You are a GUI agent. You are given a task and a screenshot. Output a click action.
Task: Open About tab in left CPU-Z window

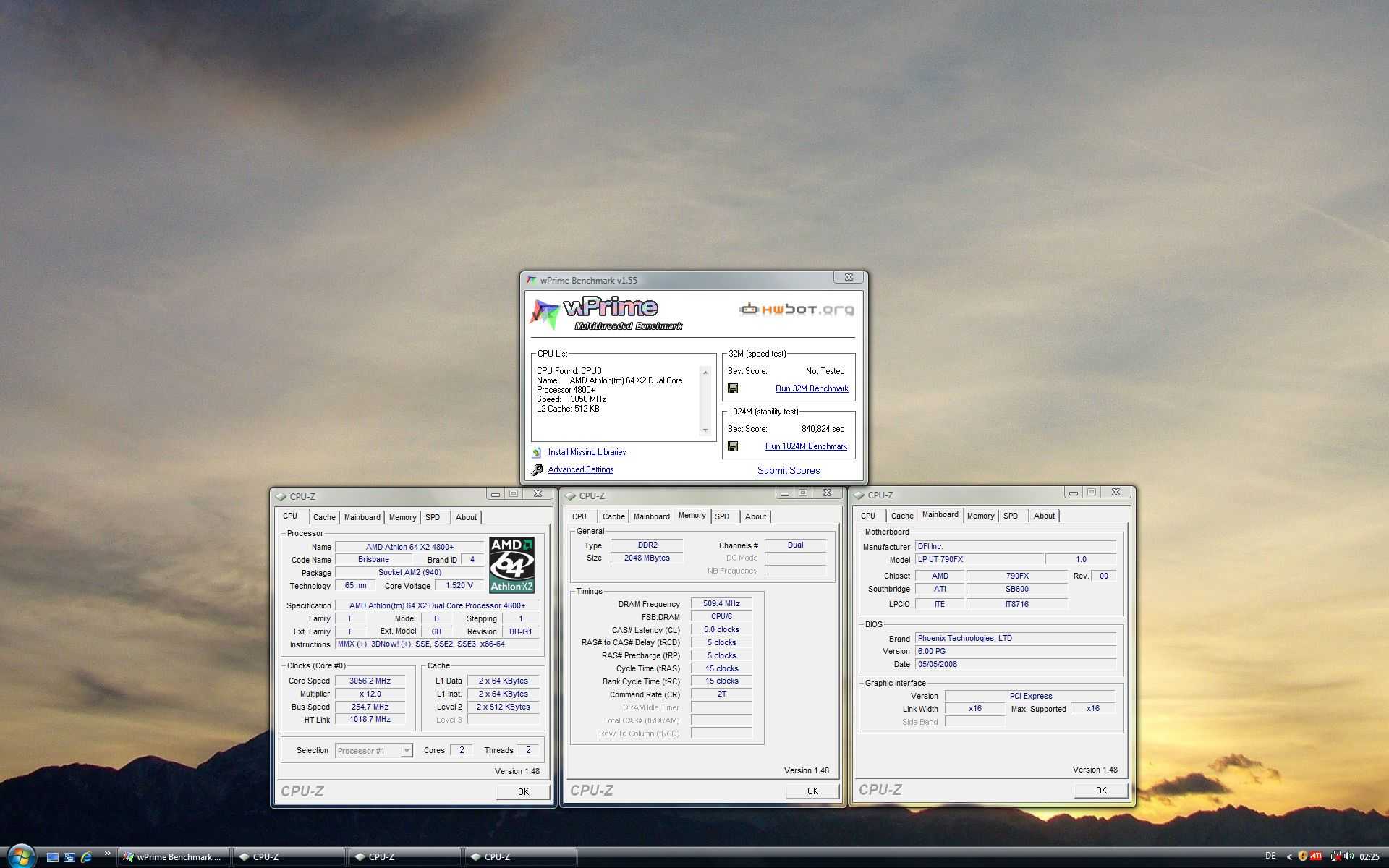click(x=466, y=517)
